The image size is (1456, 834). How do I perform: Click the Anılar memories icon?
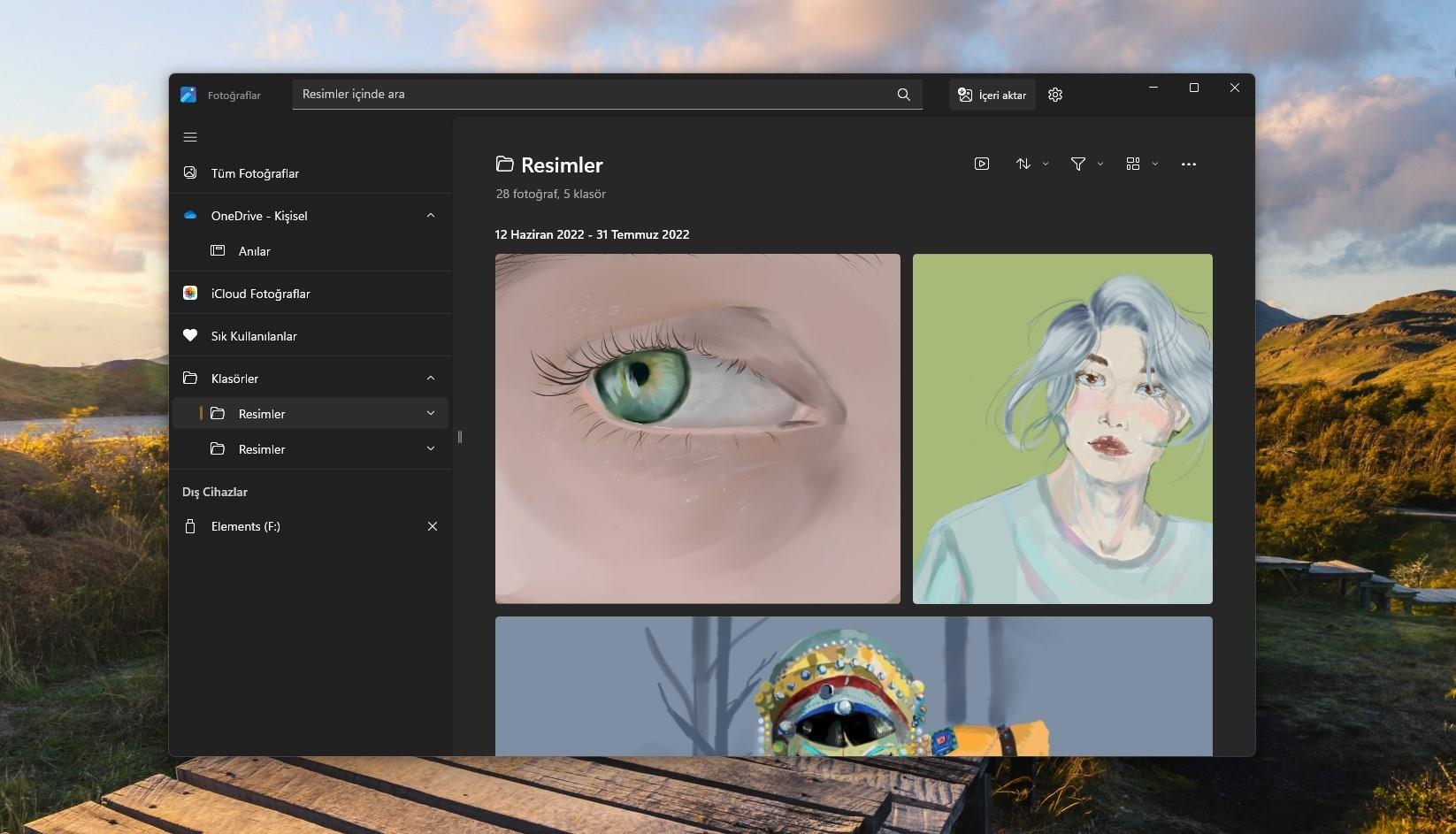point(218,250)
